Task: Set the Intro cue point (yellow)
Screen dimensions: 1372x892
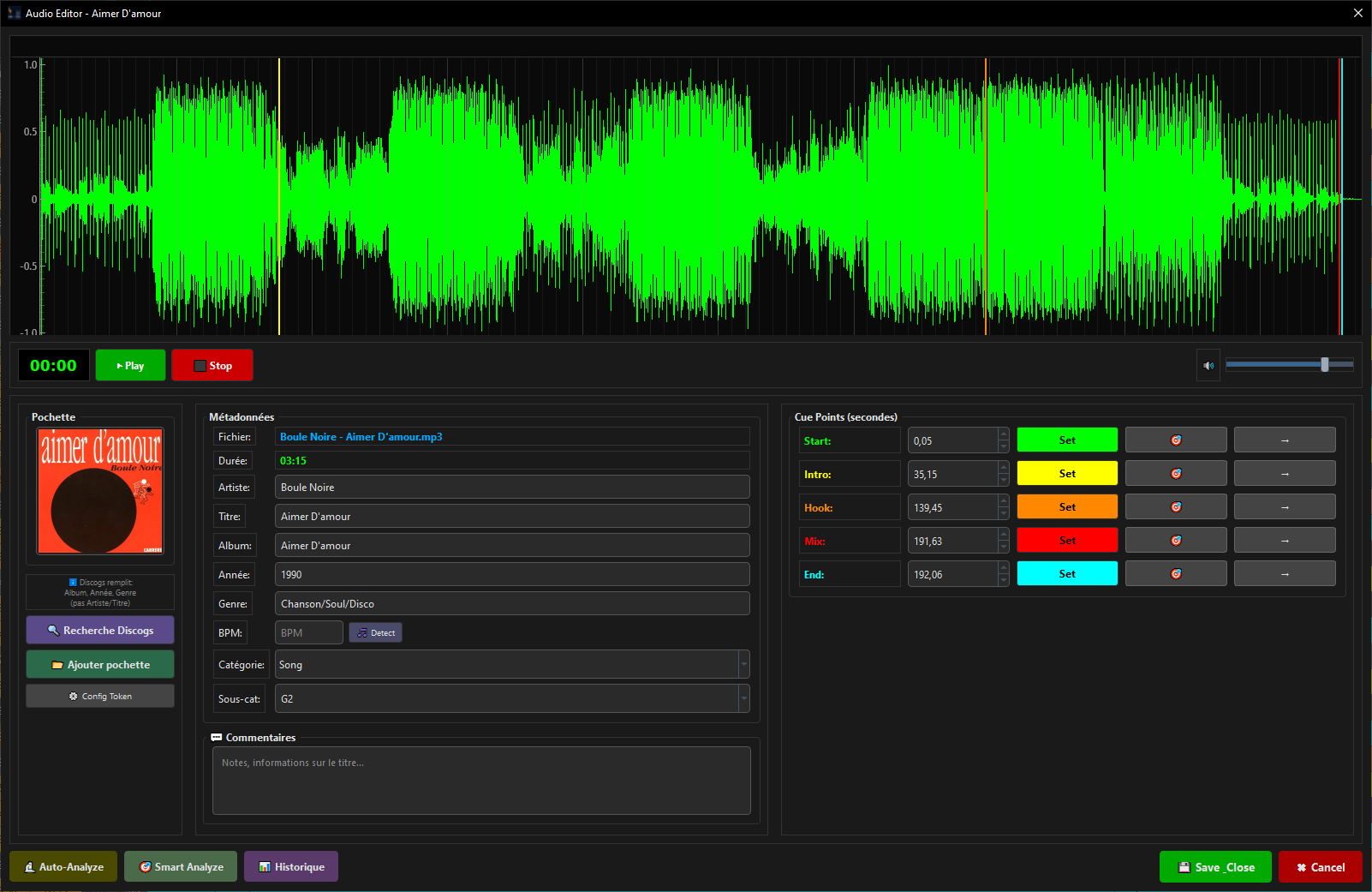Action: (1066, 474)
